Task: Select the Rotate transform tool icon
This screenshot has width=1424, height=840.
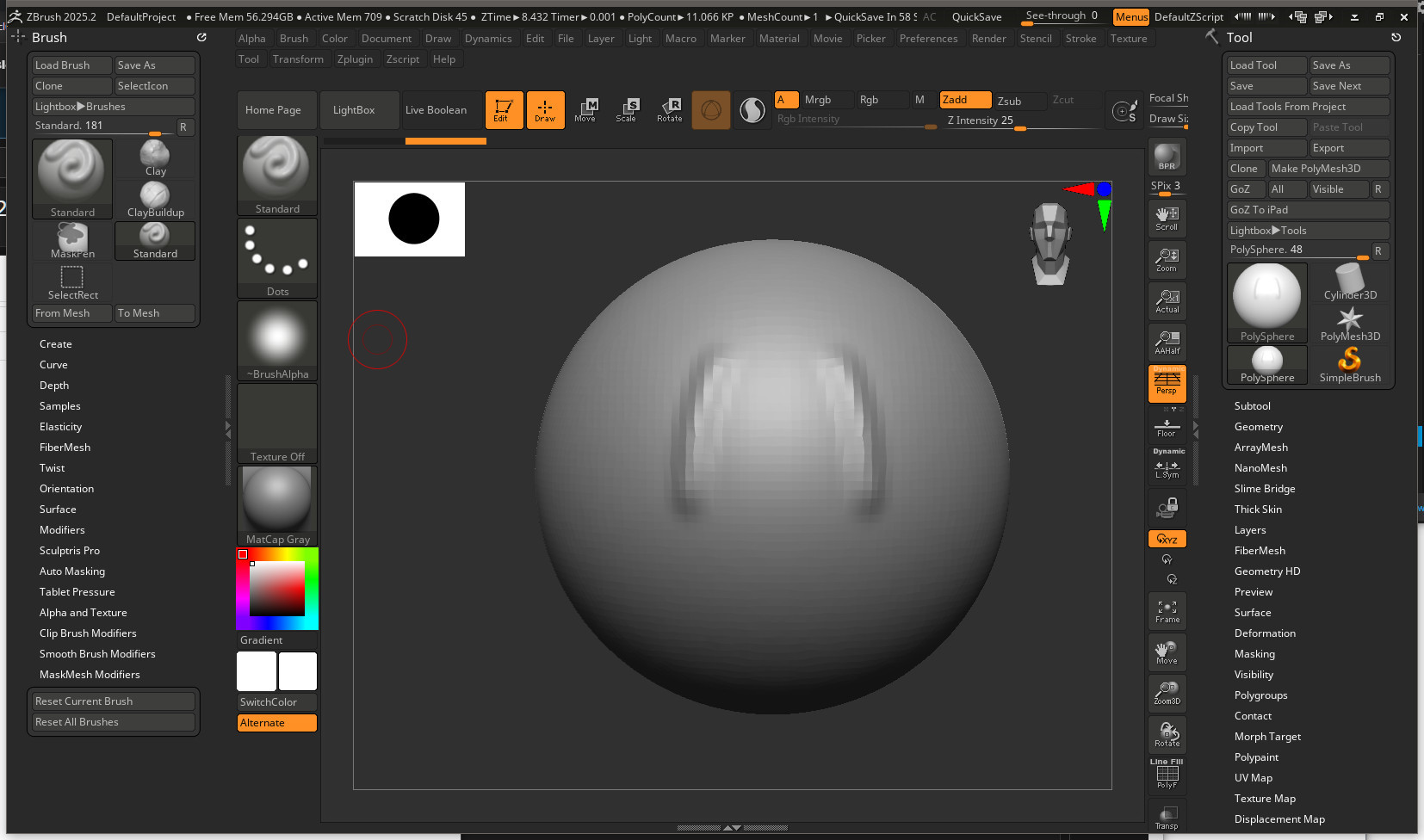Action: click(x=669, y=109)
